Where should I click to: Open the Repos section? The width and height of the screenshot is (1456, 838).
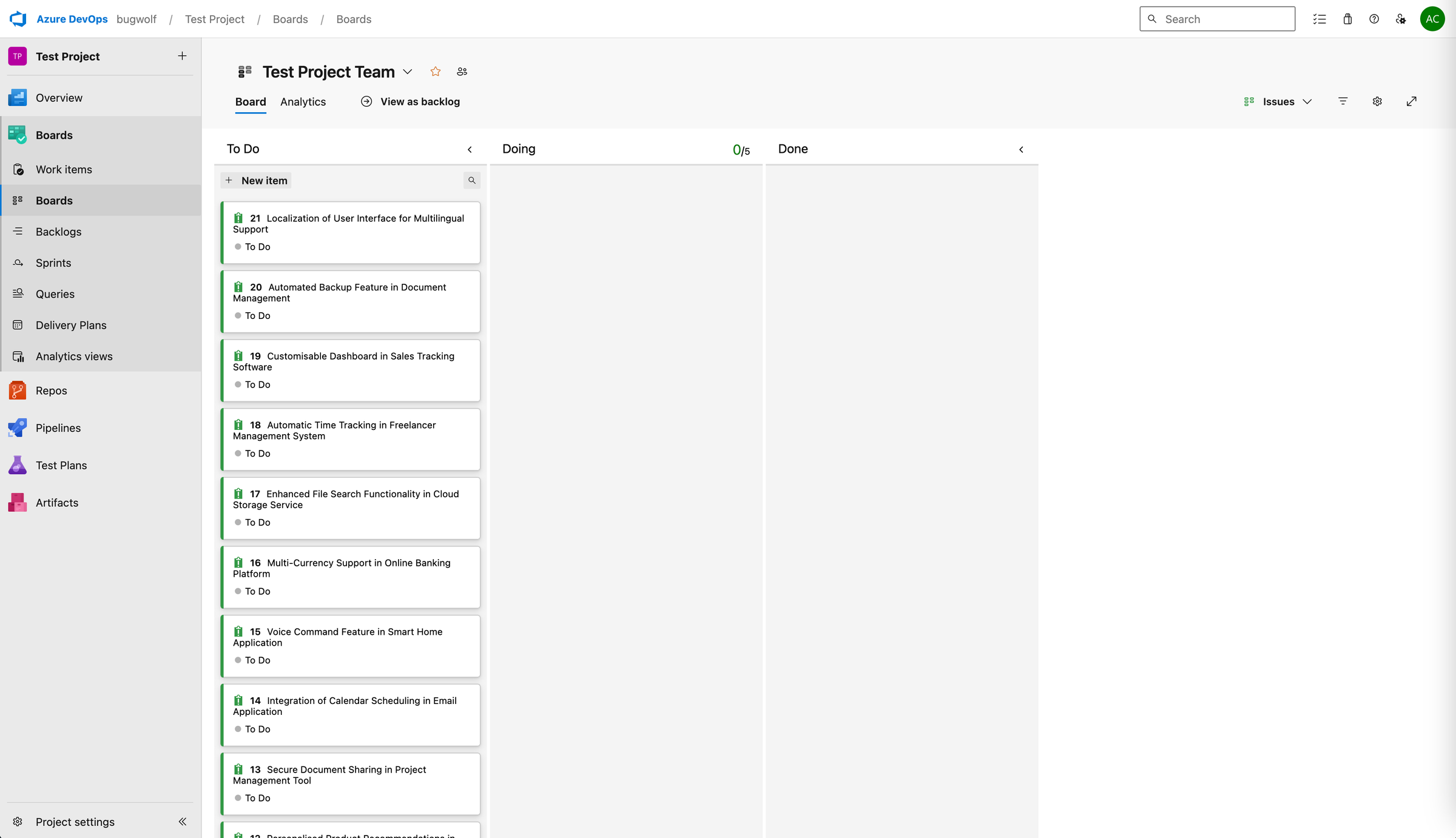51,391
